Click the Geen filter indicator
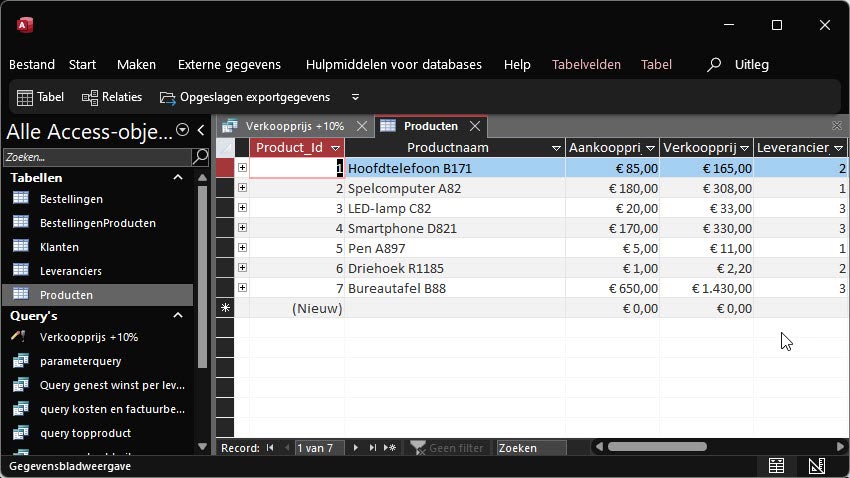 (447, 448)
